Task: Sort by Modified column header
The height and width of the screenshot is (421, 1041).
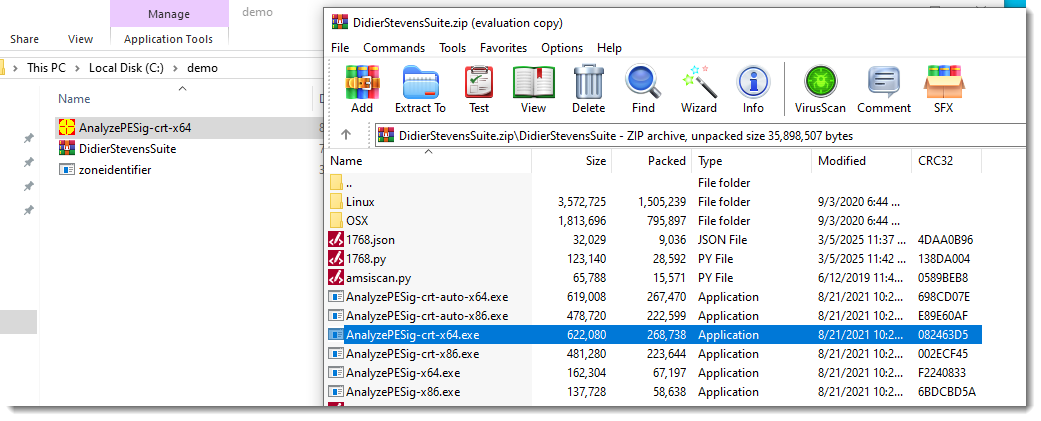Action: [x=861, y=161]
